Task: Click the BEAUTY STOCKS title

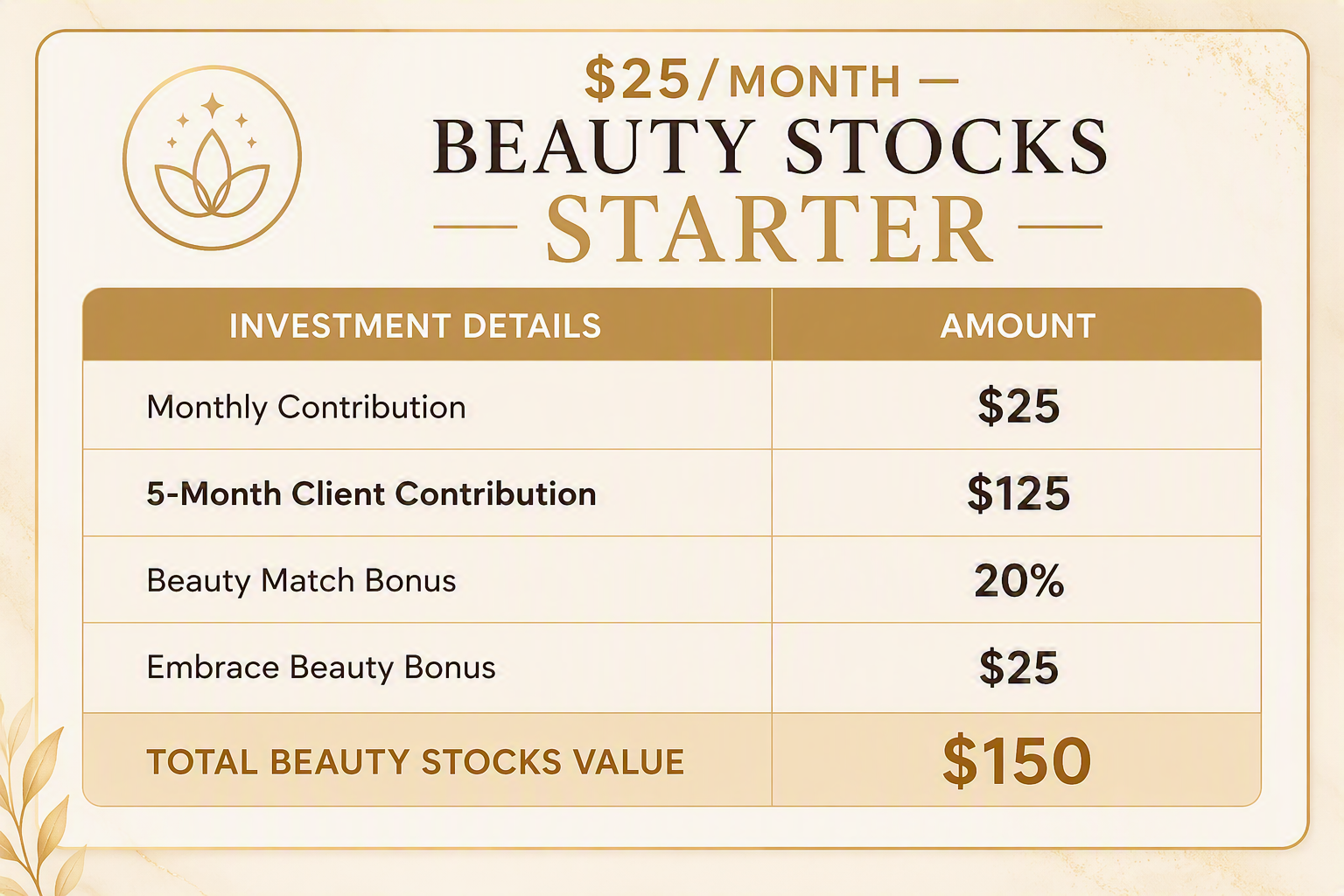Action: pos(770,146)
